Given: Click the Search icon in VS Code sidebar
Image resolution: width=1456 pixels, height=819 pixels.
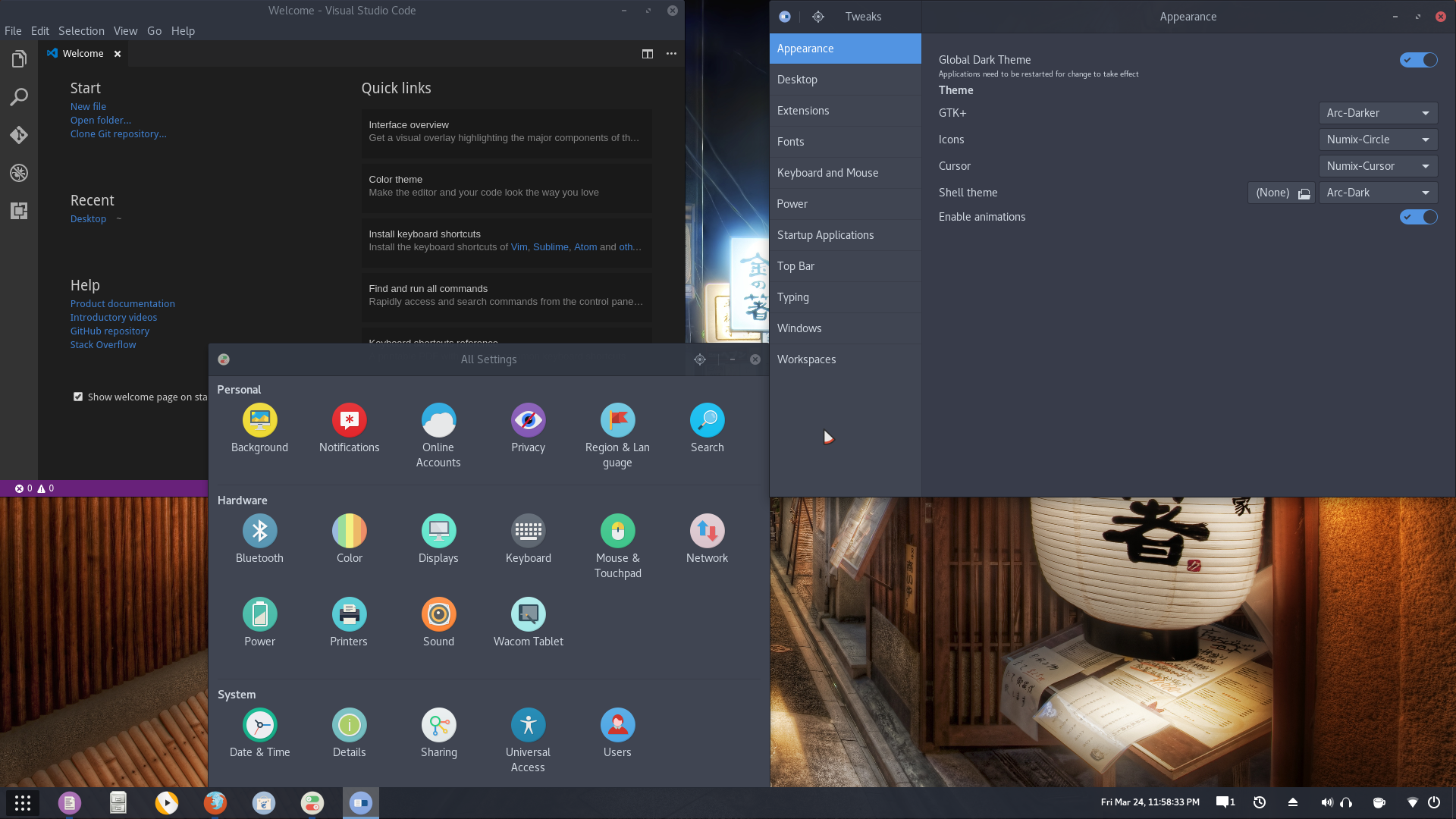Looking at the screenshot, I should (x=19, y=97).
